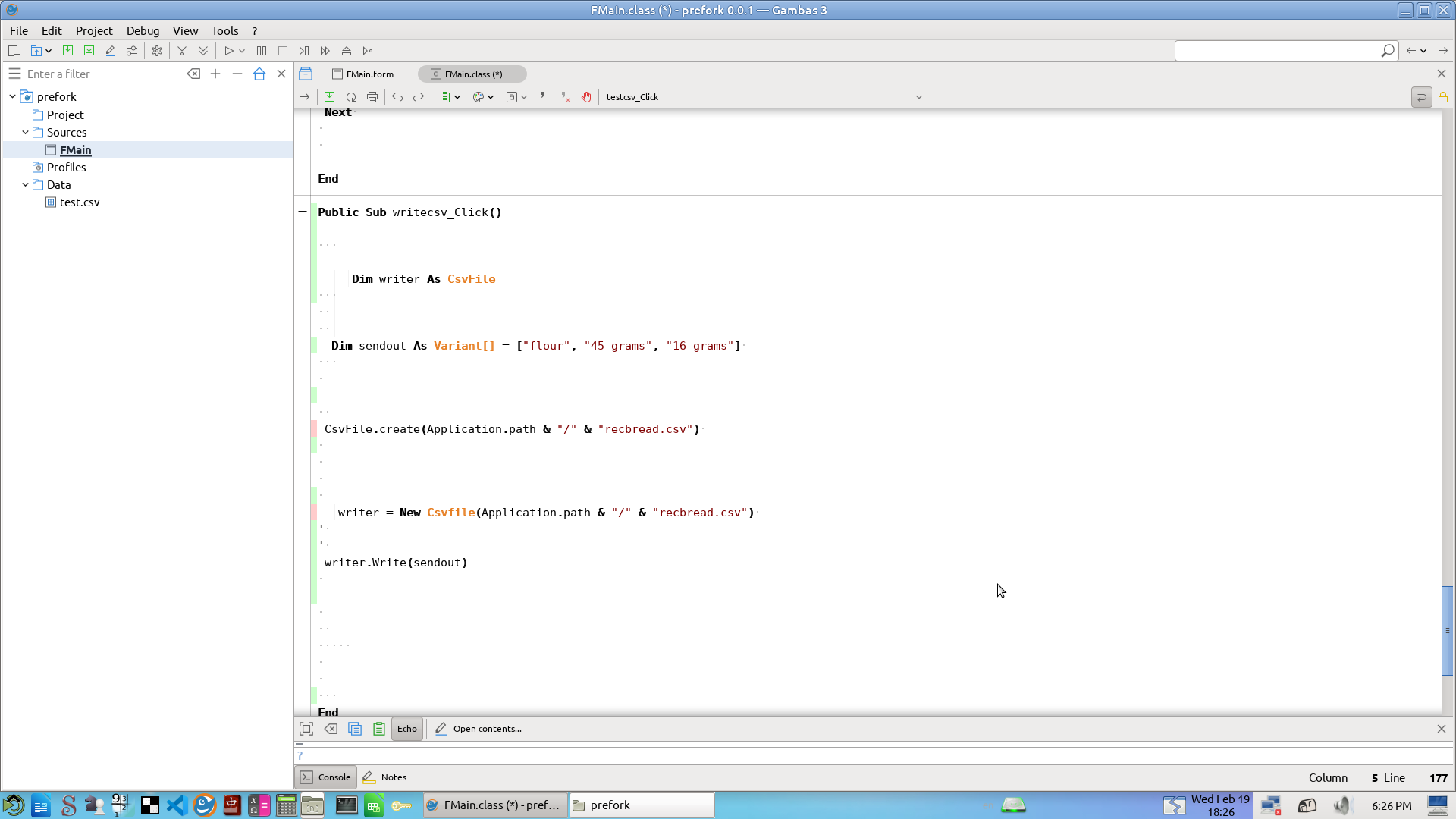Image resolution: width=1456 pixels, height=819 pixels.
Task: Click the project properties gear icon
Action: pos(157,51)
